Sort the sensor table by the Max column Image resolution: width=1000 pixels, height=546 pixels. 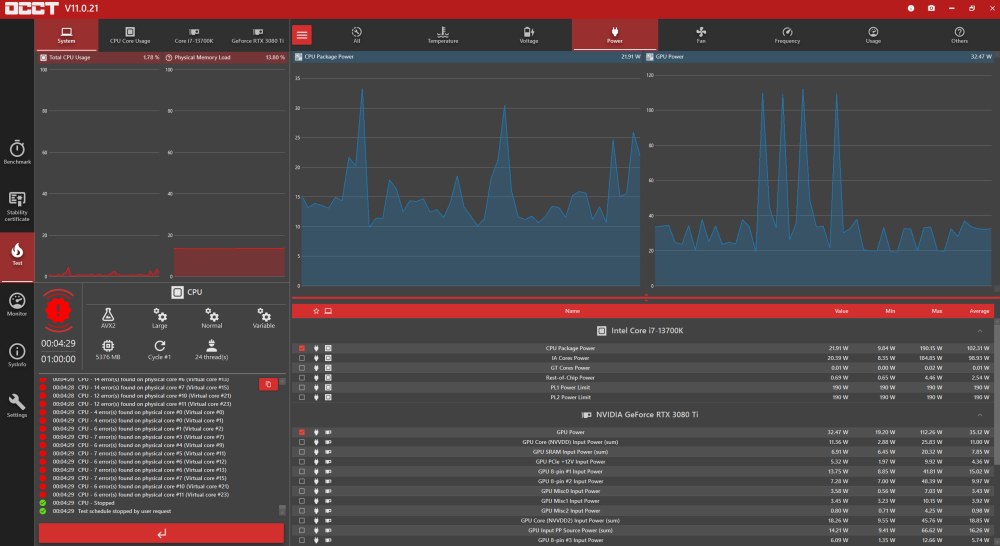coord(937,311)
